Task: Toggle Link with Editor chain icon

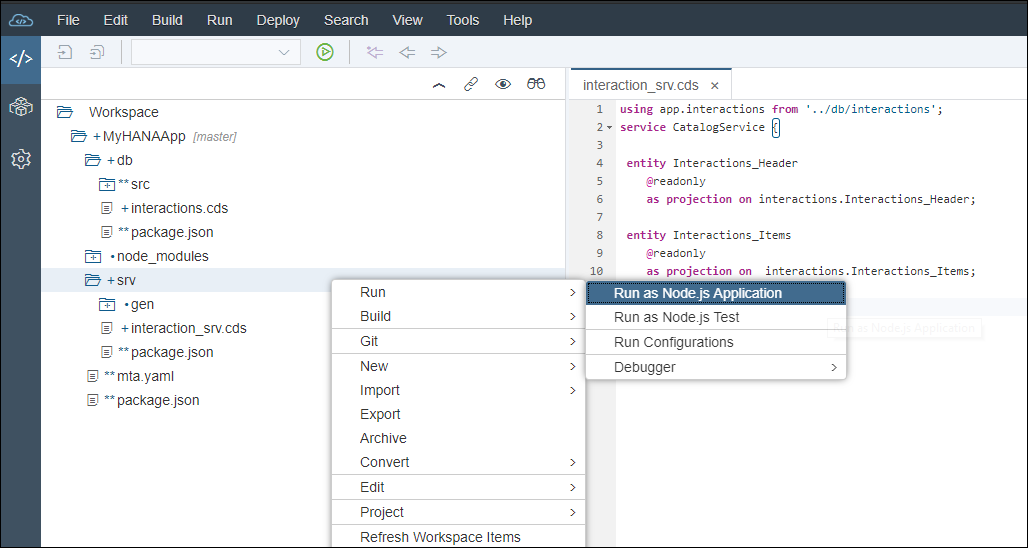Action: pyautogui.click(x=471, y=84)
